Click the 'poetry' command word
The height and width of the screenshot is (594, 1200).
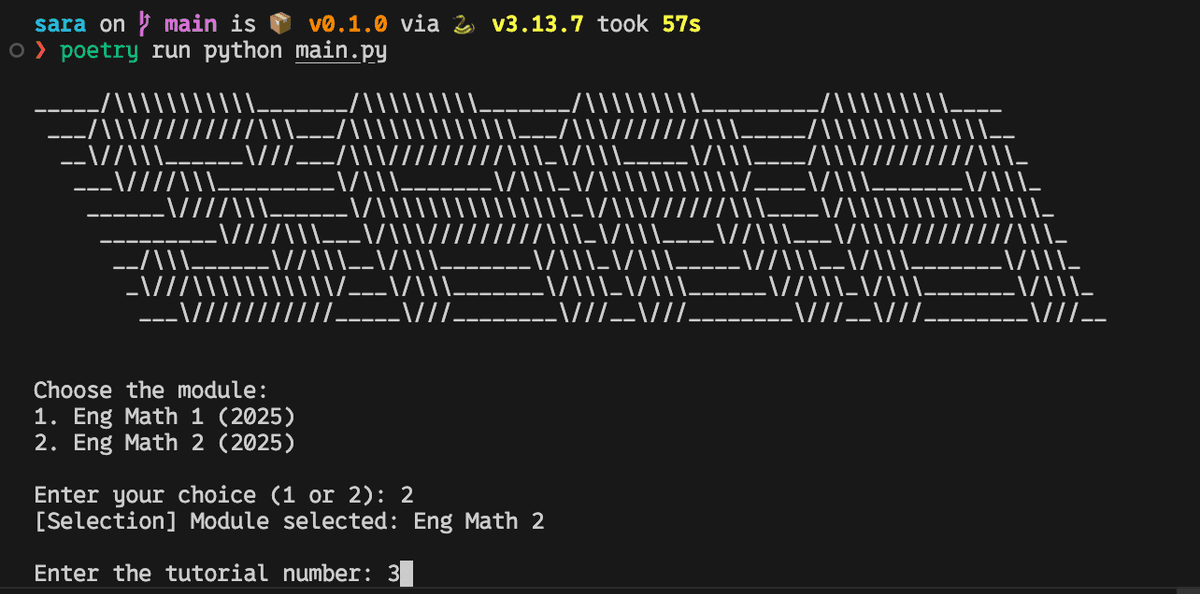pos(100,50)
